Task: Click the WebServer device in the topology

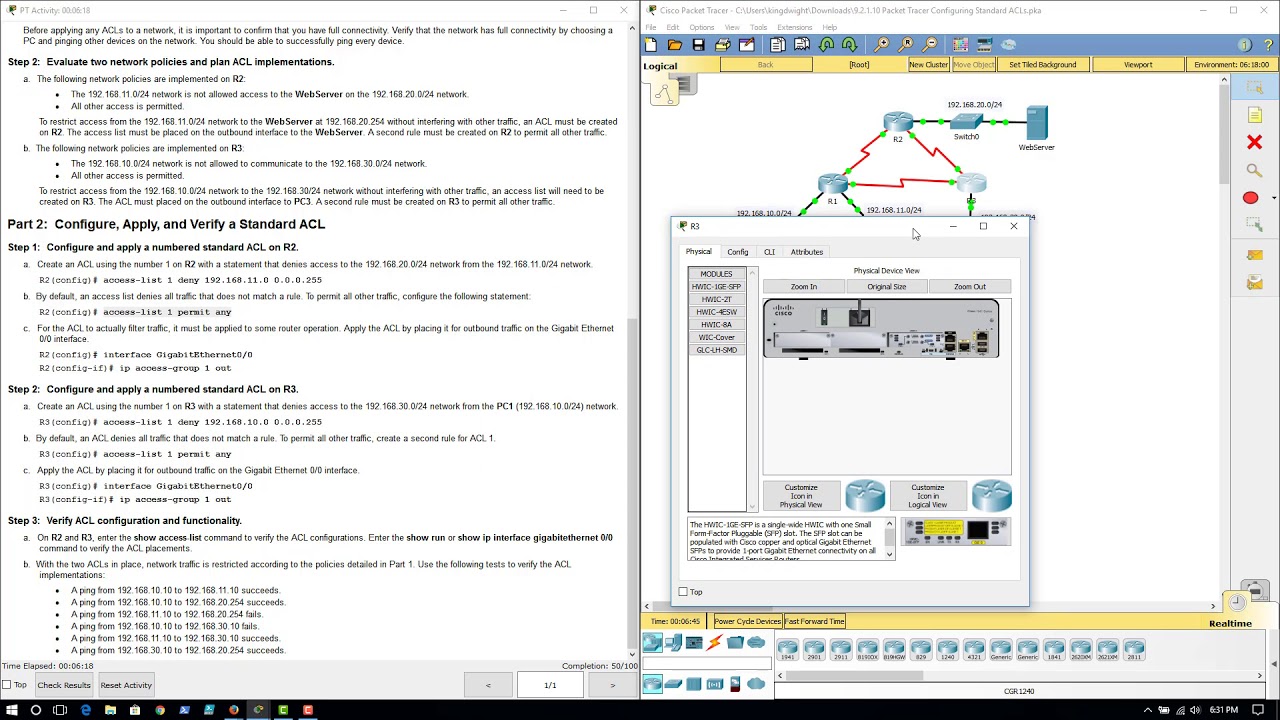Action: point(1036,124)
